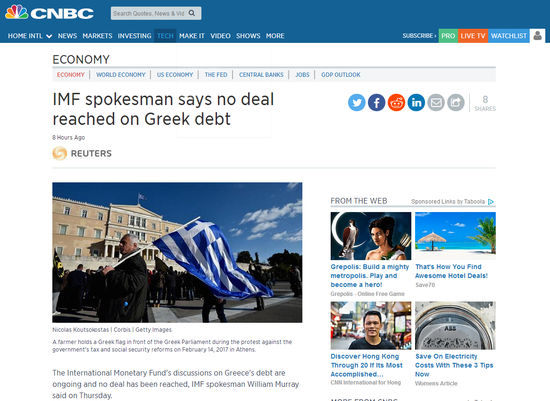Select the MARKETS menu item

[x=97, y=36]
